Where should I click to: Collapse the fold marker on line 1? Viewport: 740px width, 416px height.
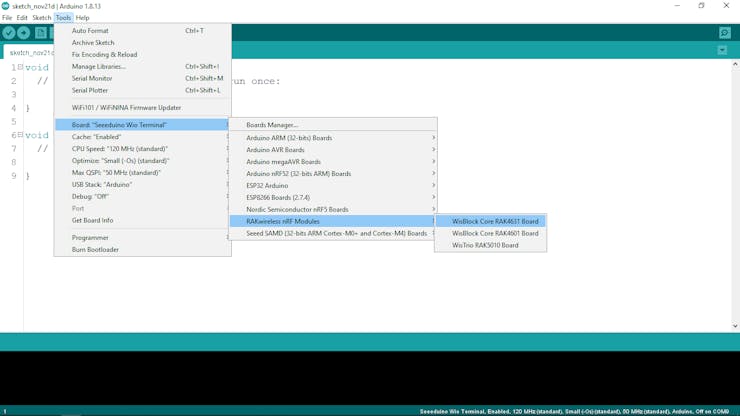pos(20,67)
